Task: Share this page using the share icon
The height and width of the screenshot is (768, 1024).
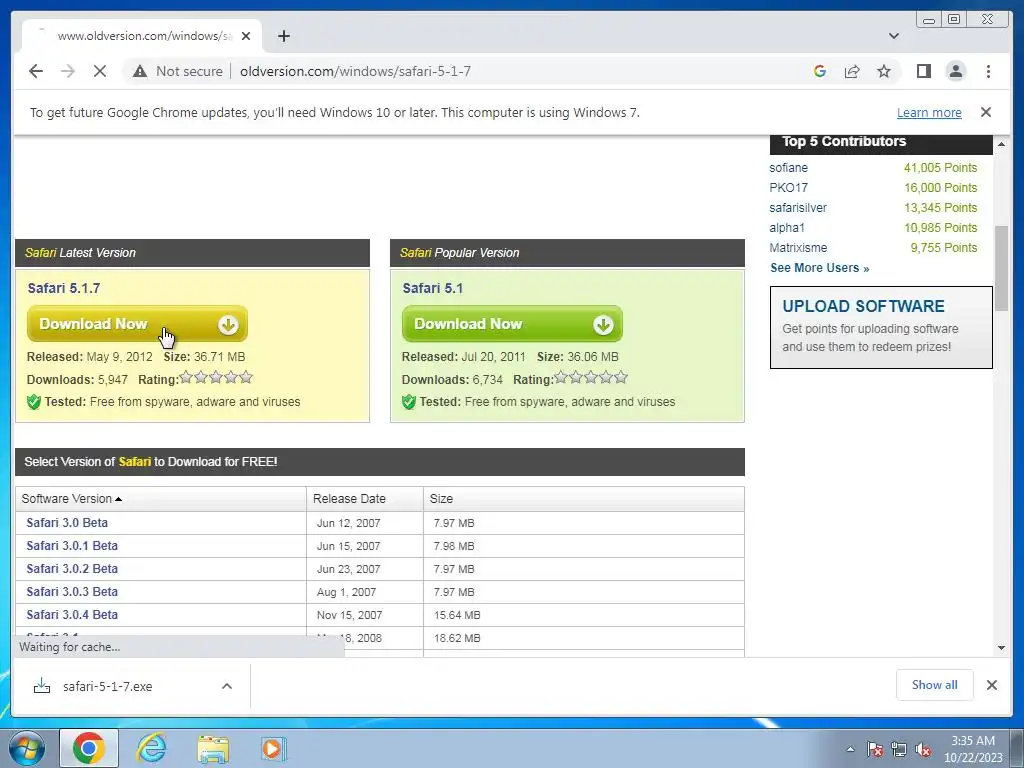Action: [x=852, y=71]
